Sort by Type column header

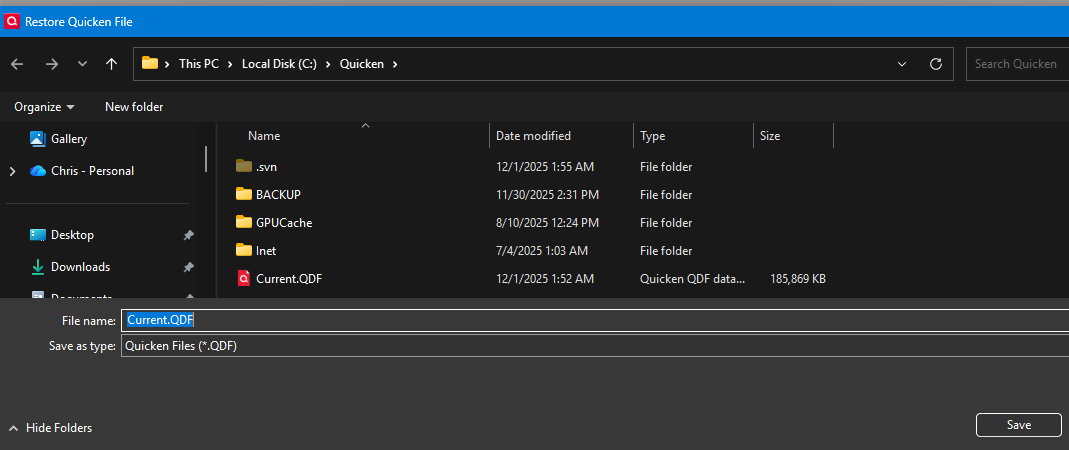[x=652, y=136]
